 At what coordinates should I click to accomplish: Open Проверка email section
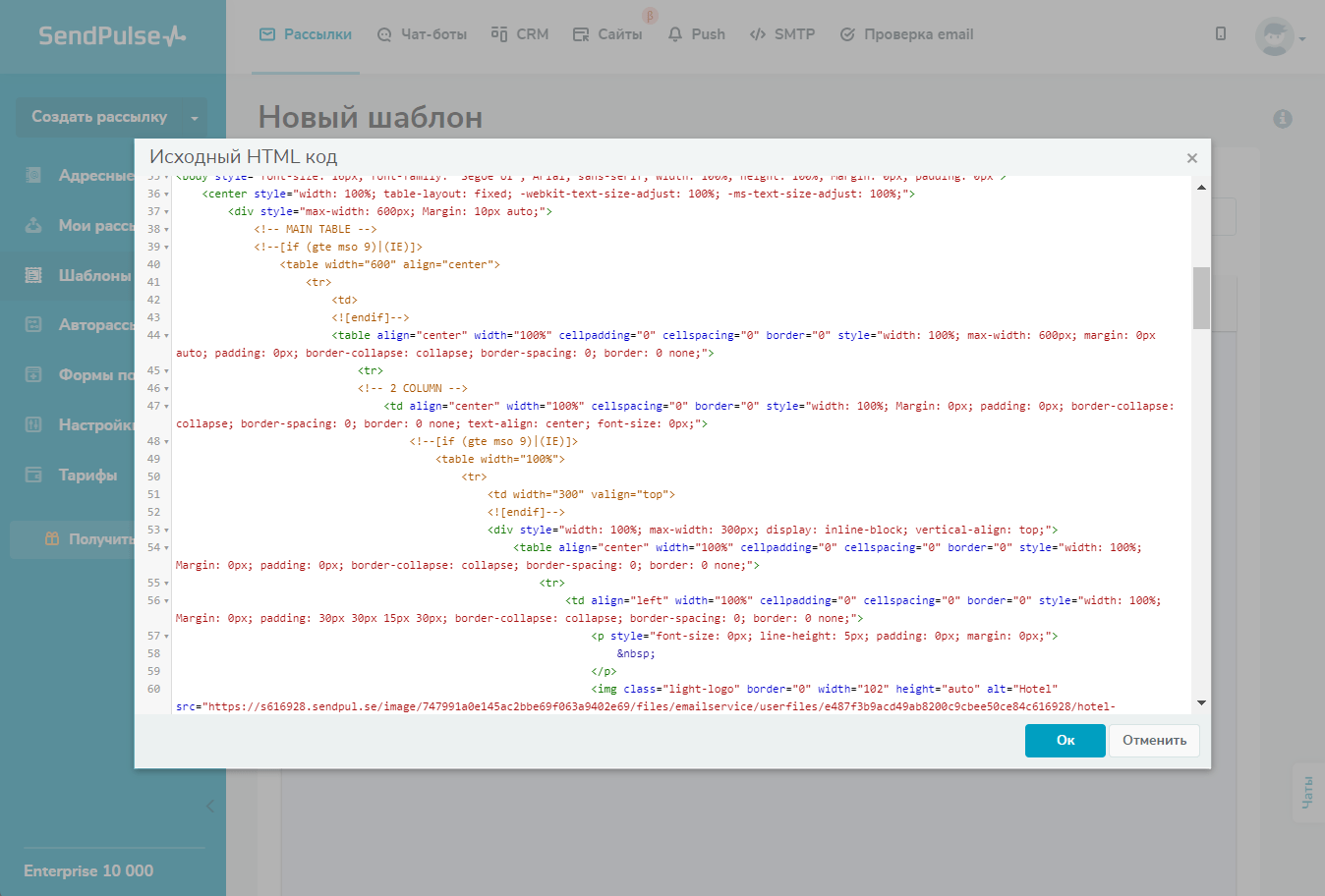point(906,34)
